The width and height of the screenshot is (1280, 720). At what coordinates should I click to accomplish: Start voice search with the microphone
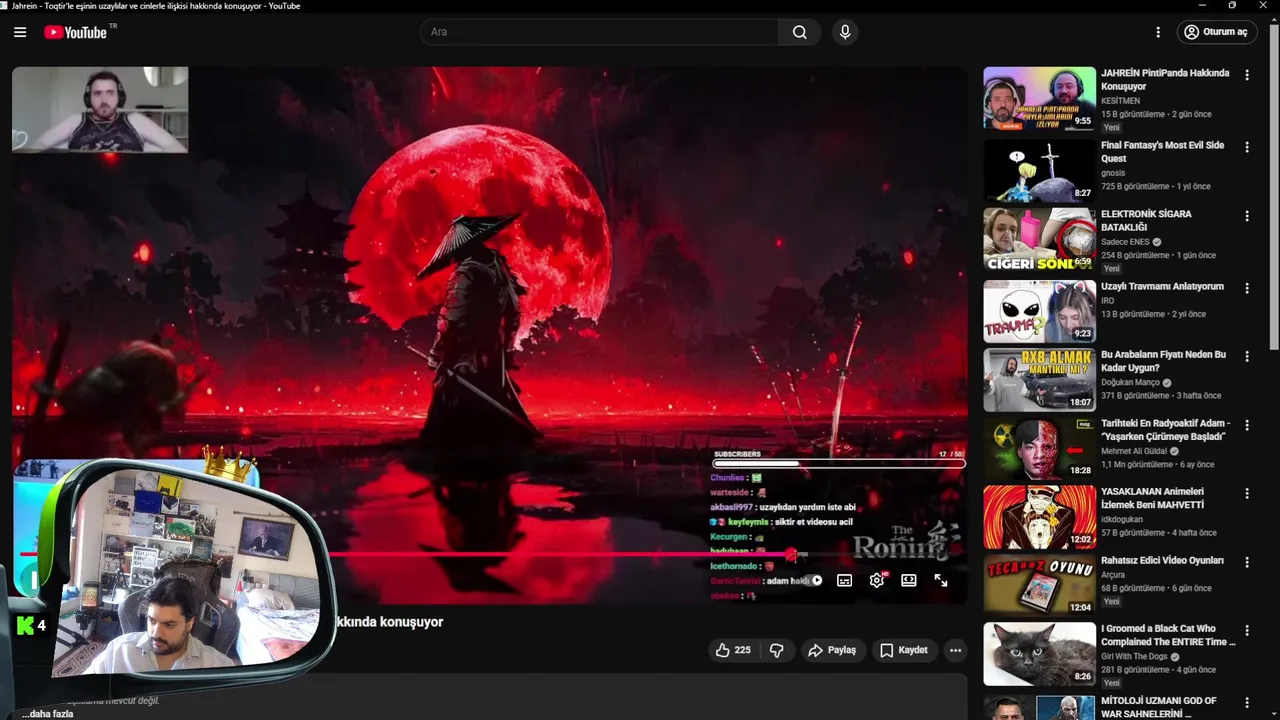point(845,32)
